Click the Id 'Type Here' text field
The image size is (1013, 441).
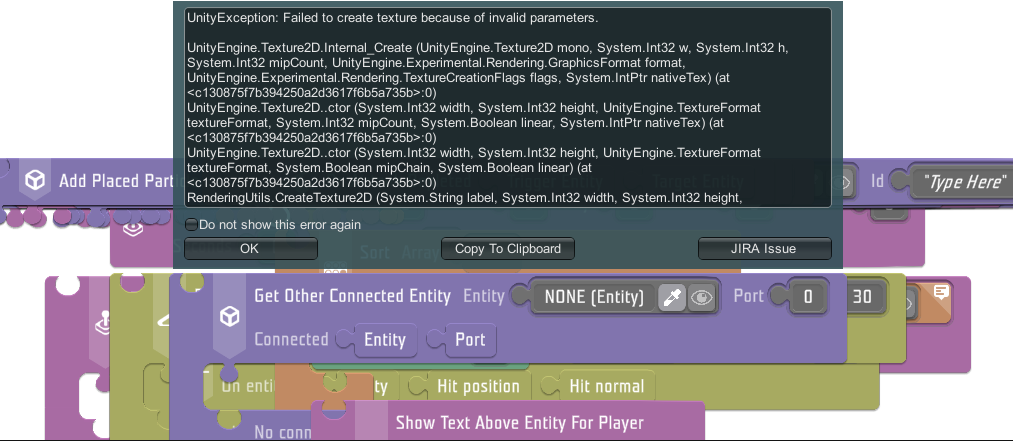coord(963,182)
